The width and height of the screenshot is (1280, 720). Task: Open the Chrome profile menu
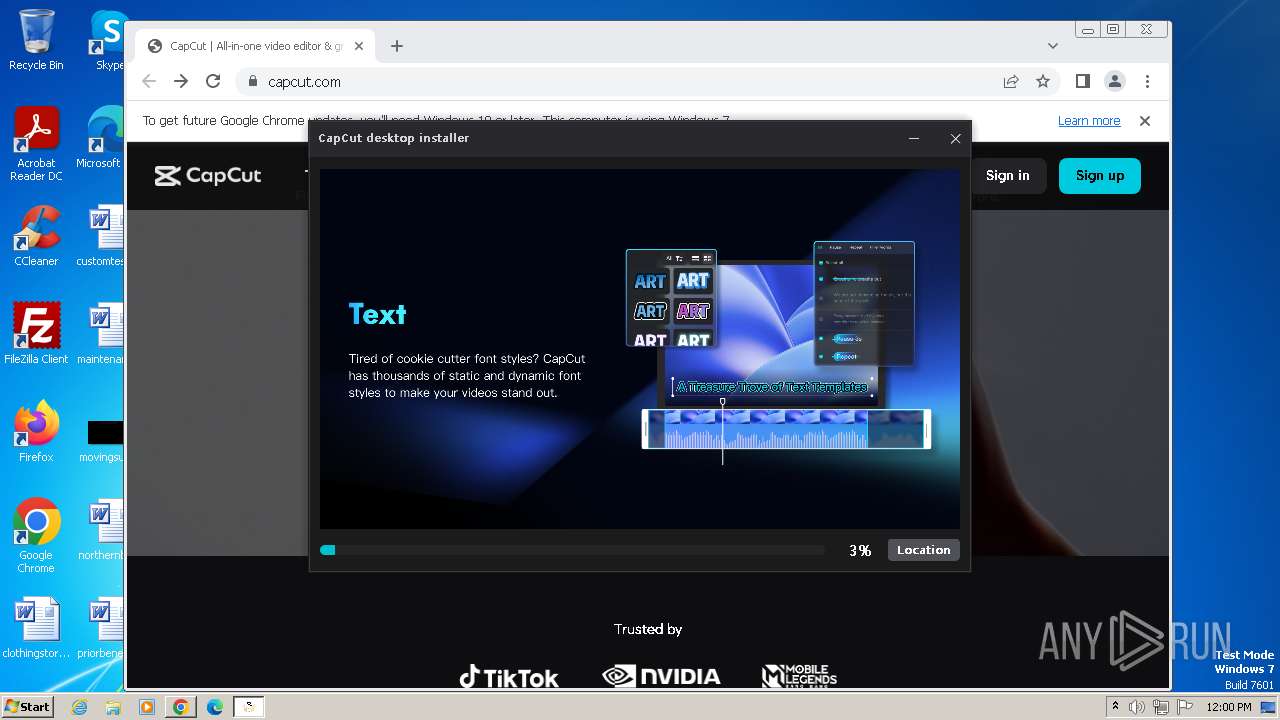[1115, 82]
